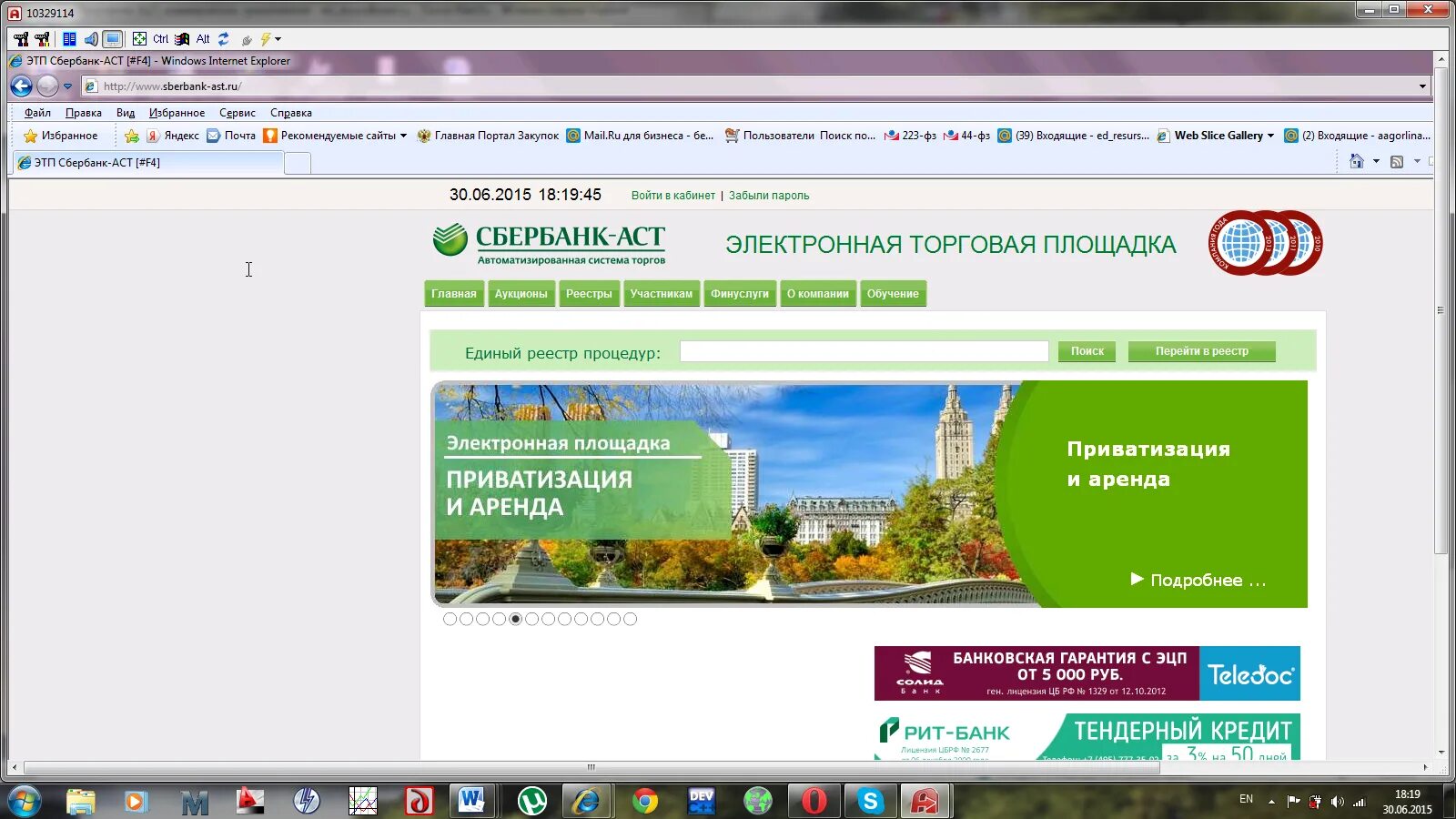Open Microsoft Word from taskbar
The height and width of the screenshot is (819, 1456).
(472, 801)
